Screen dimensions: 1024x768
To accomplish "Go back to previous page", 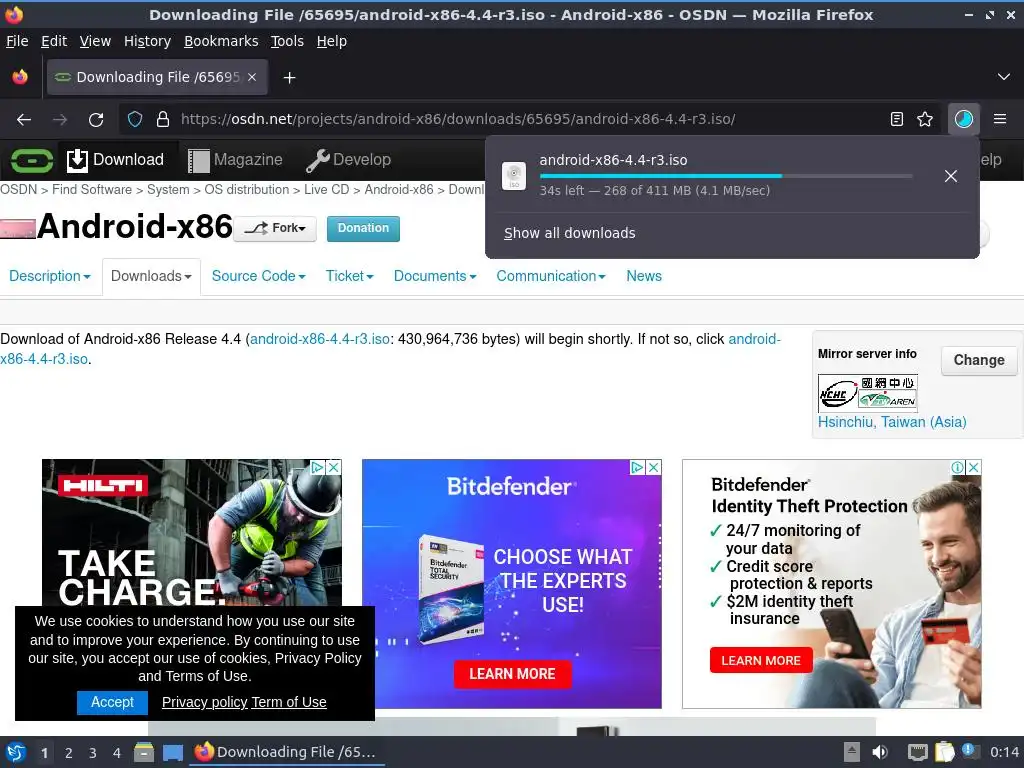I will pos(24,120).
